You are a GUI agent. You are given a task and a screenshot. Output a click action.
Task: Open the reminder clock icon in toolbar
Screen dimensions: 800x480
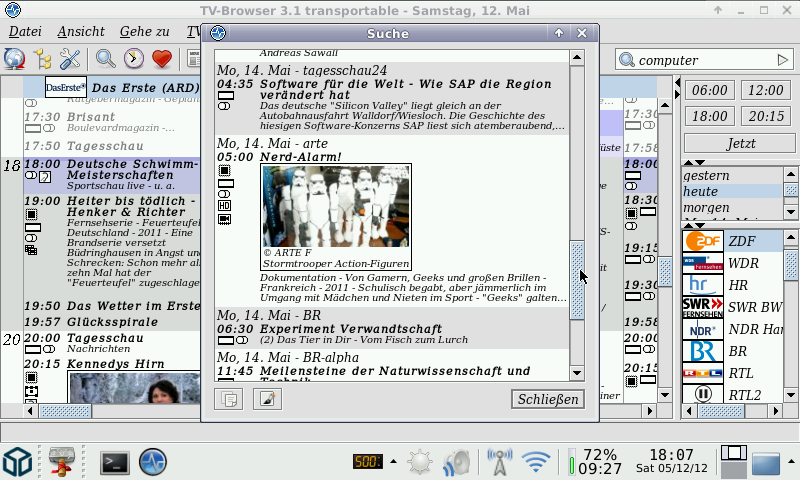133,59
